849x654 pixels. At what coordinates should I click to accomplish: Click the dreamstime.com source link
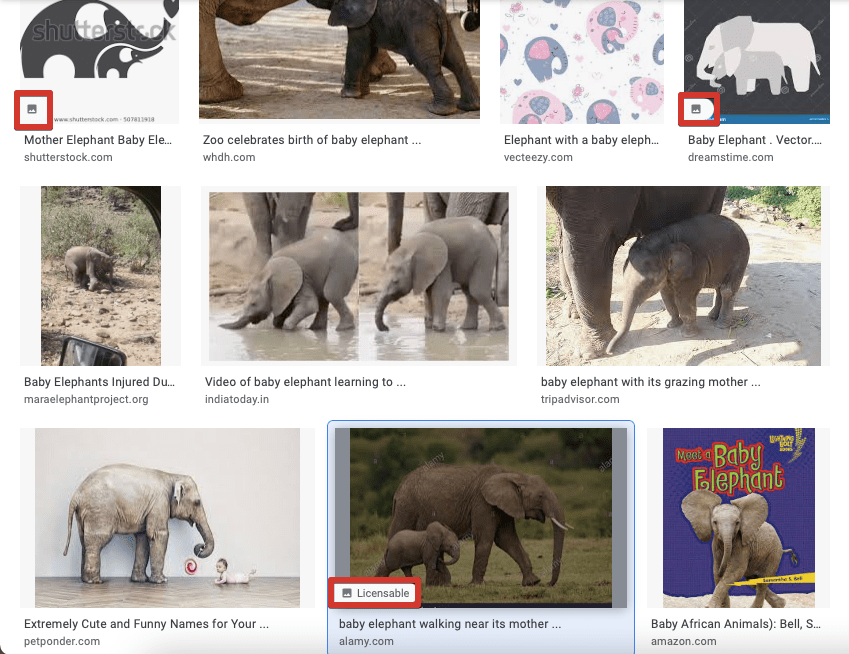pos(730,157)
